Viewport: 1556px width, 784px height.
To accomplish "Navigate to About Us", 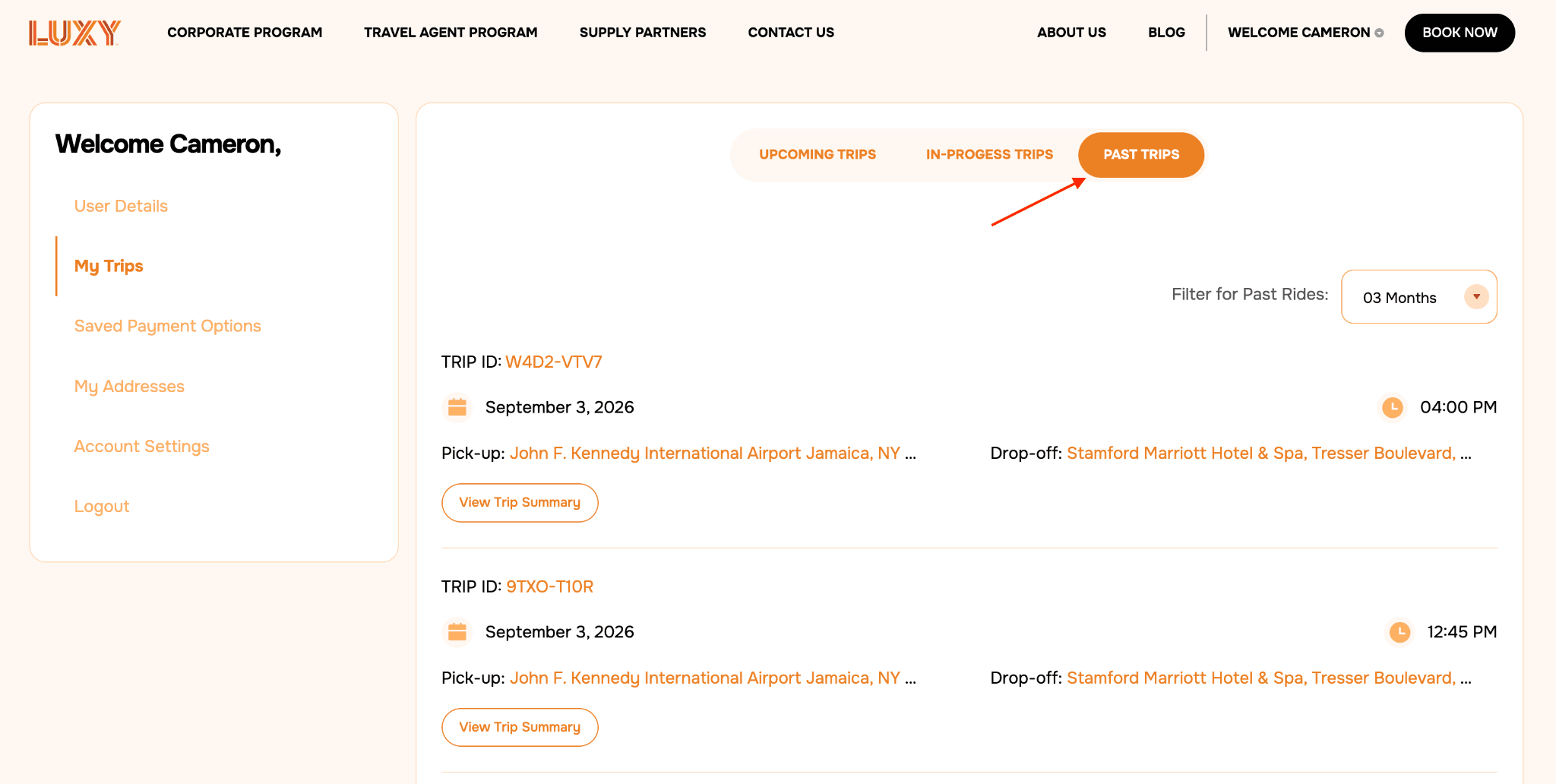I will tap(1071, 33).
